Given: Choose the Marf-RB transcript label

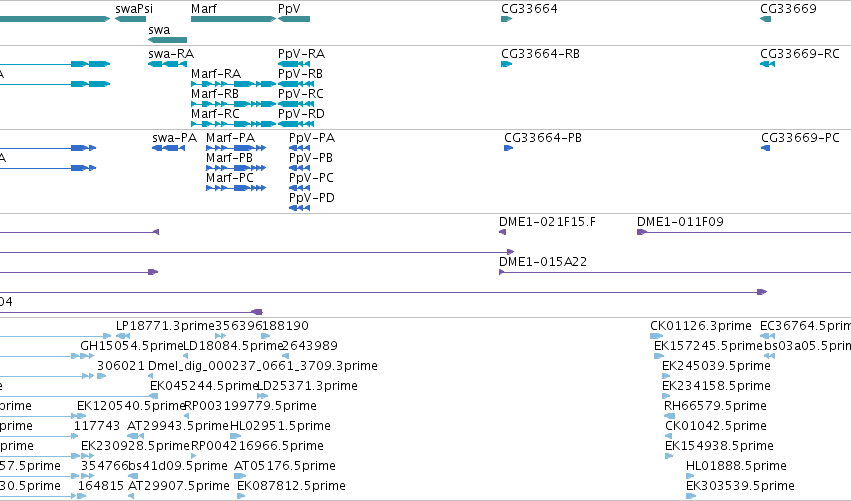Looking at the screenshot, I should click(x=215, y=94).
